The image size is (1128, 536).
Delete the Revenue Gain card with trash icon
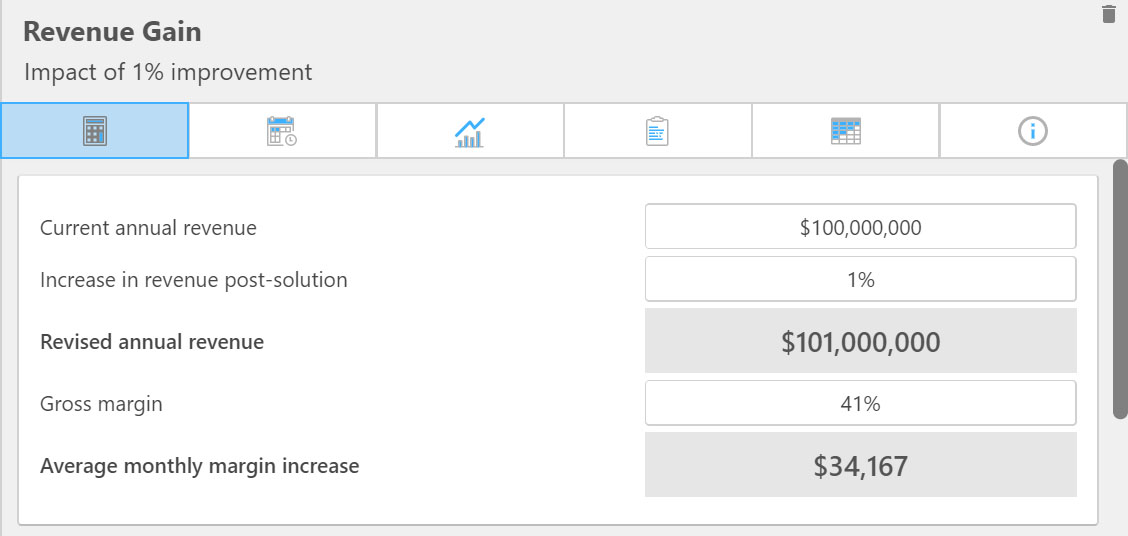1108,14
